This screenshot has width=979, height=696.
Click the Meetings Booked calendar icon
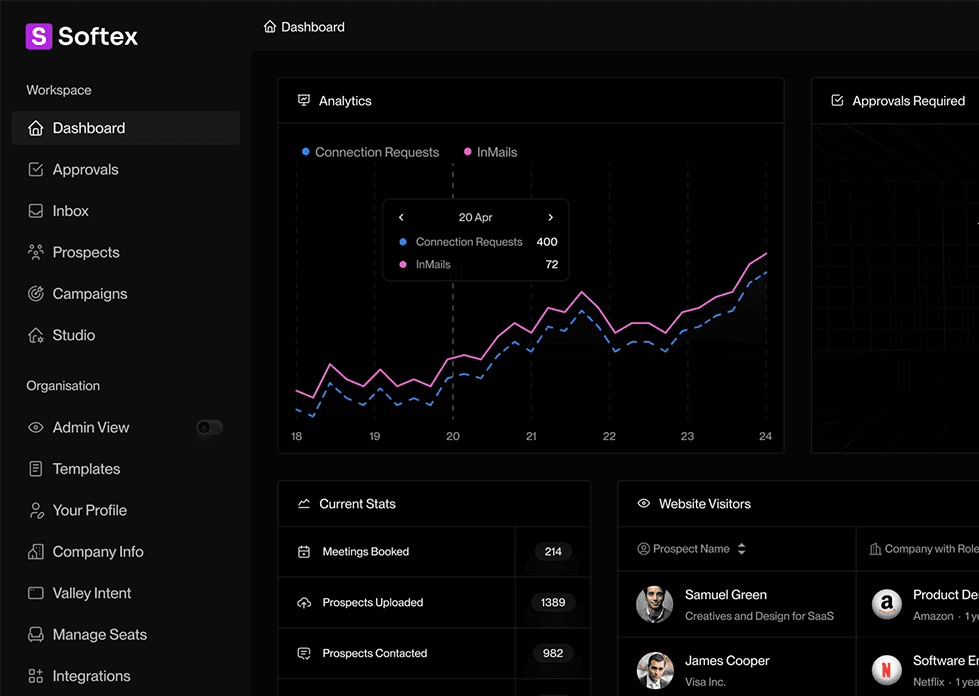[304, 552]
